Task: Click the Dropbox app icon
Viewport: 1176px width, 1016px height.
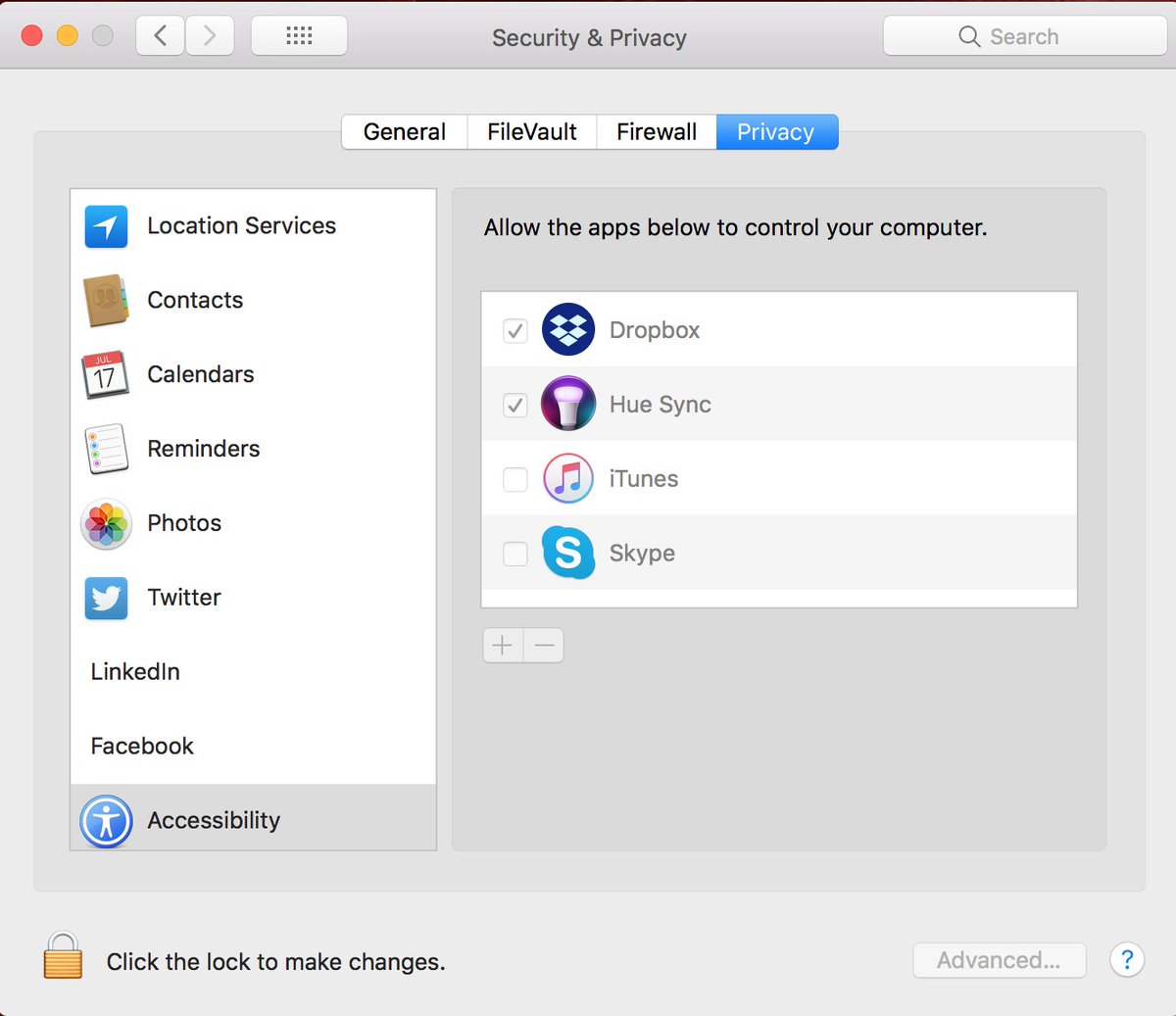Action: click(568, 330)
